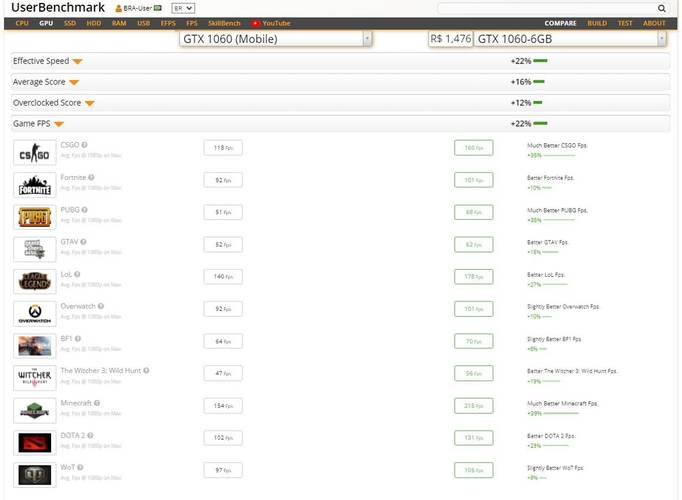Click the GTX 1060-6GB DOTA 2 fps box
This screenshot has width=682, height=500.
tap(474, 438)
